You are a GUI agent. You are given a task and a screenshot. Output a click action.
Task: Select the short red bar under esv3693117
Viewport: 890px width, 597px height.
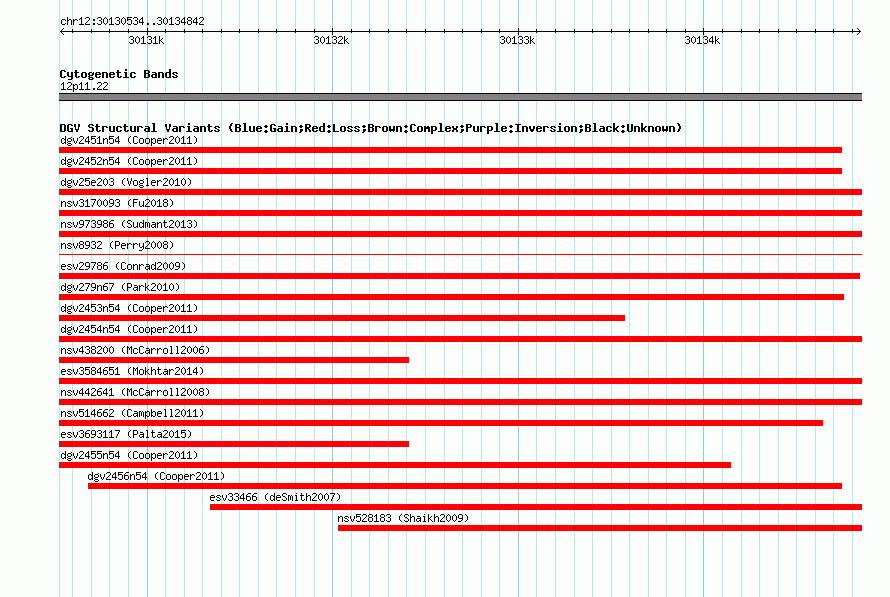[x=234, y=444]
